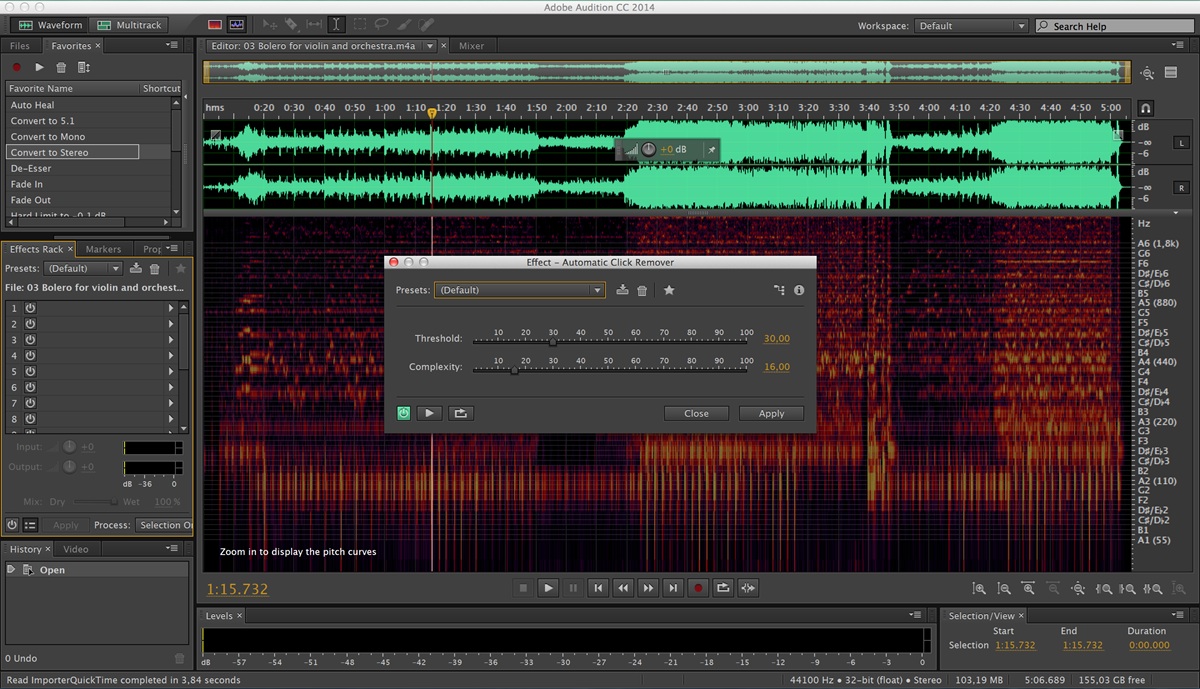Save effect preset icon in dialog
1200x689 pixels.
(x=622, y=290)
